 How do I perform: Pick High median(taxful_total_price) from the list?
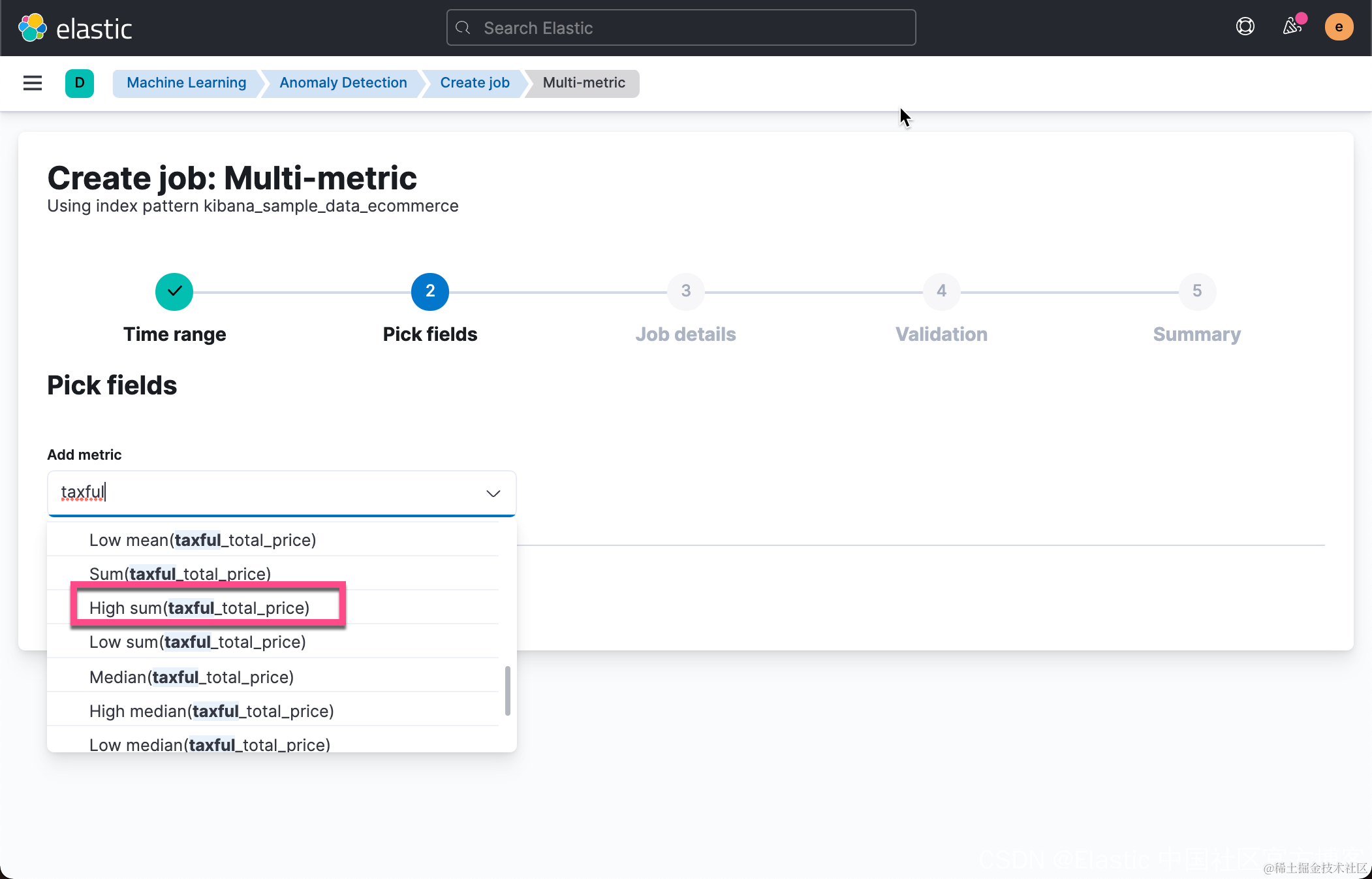[x=211, y=711]
